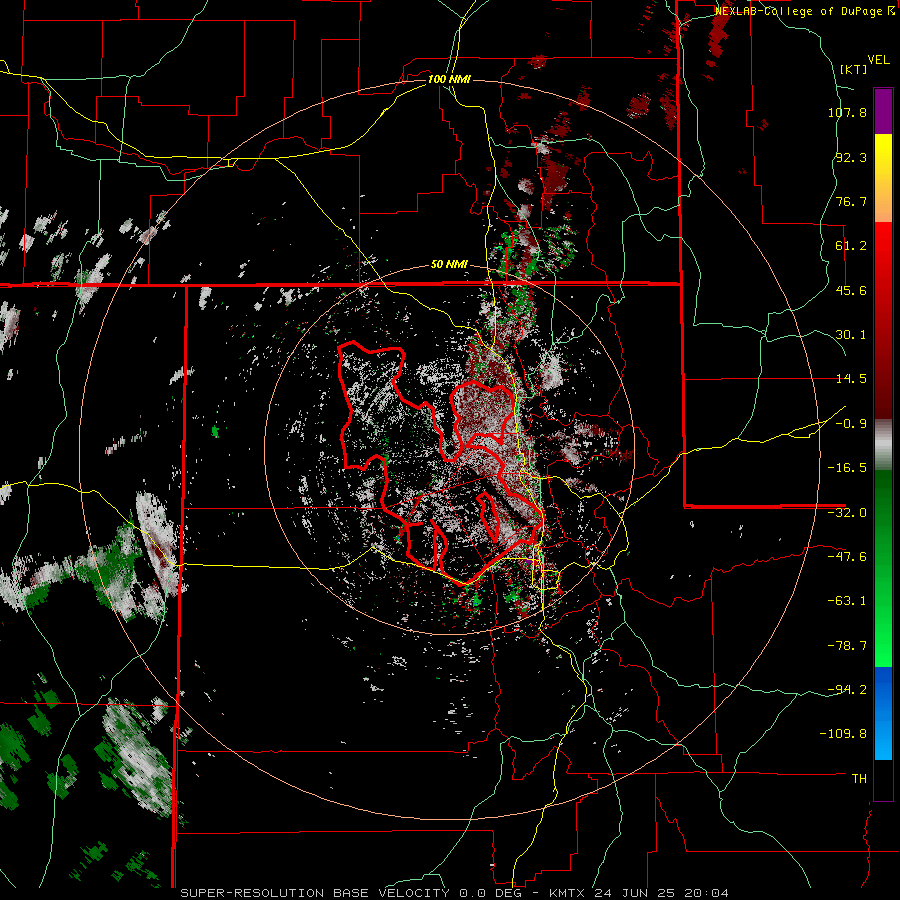The image size is (900, 900).
Task: Click the "[KT]" units label
Action: point(854,69)
